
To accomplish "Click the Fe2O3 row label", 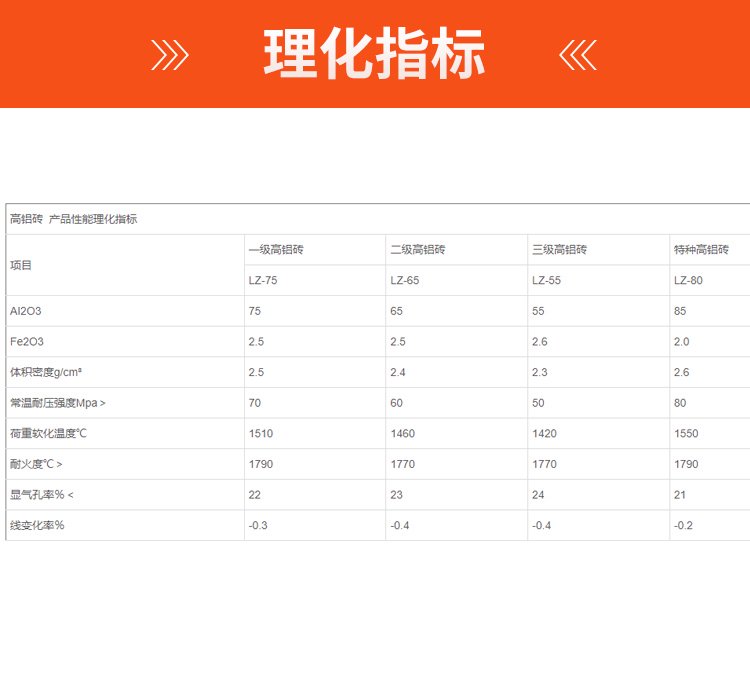I will 27,342.
